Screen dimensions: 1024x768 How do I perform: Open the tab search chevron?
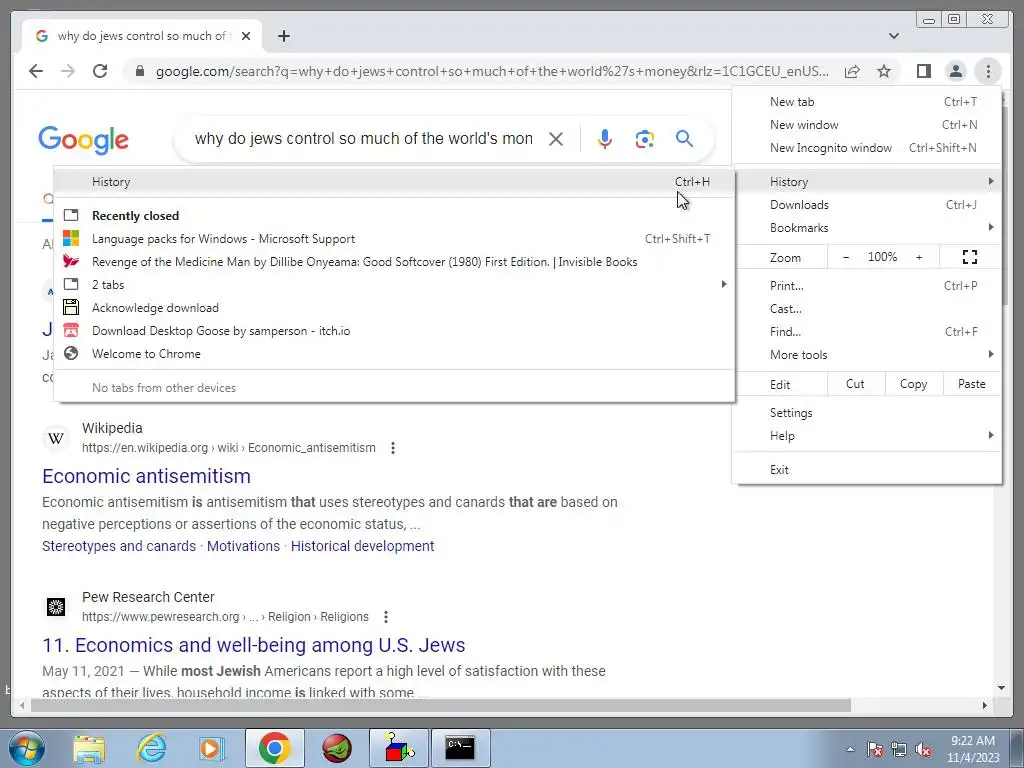click(894, 36)
